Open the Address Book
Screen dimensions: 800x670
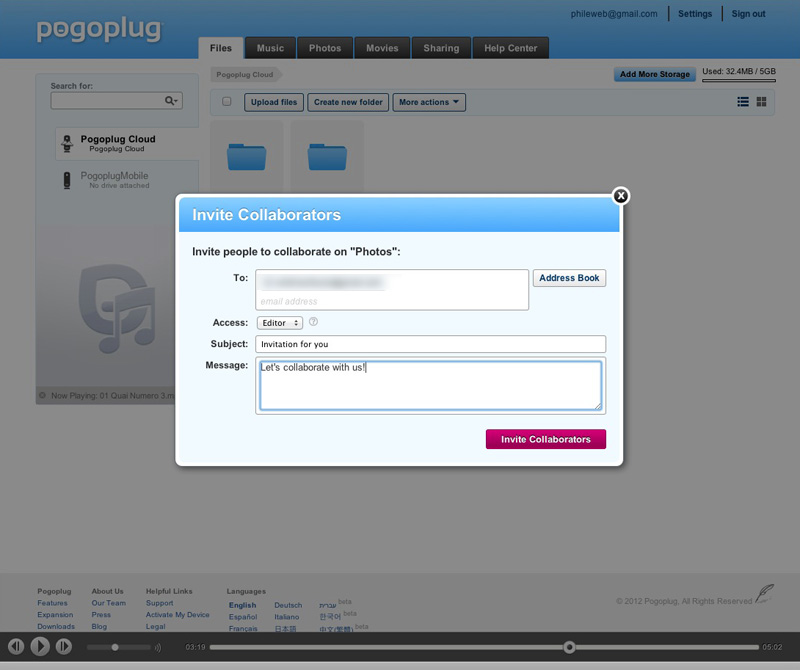[x=569, y=278]
